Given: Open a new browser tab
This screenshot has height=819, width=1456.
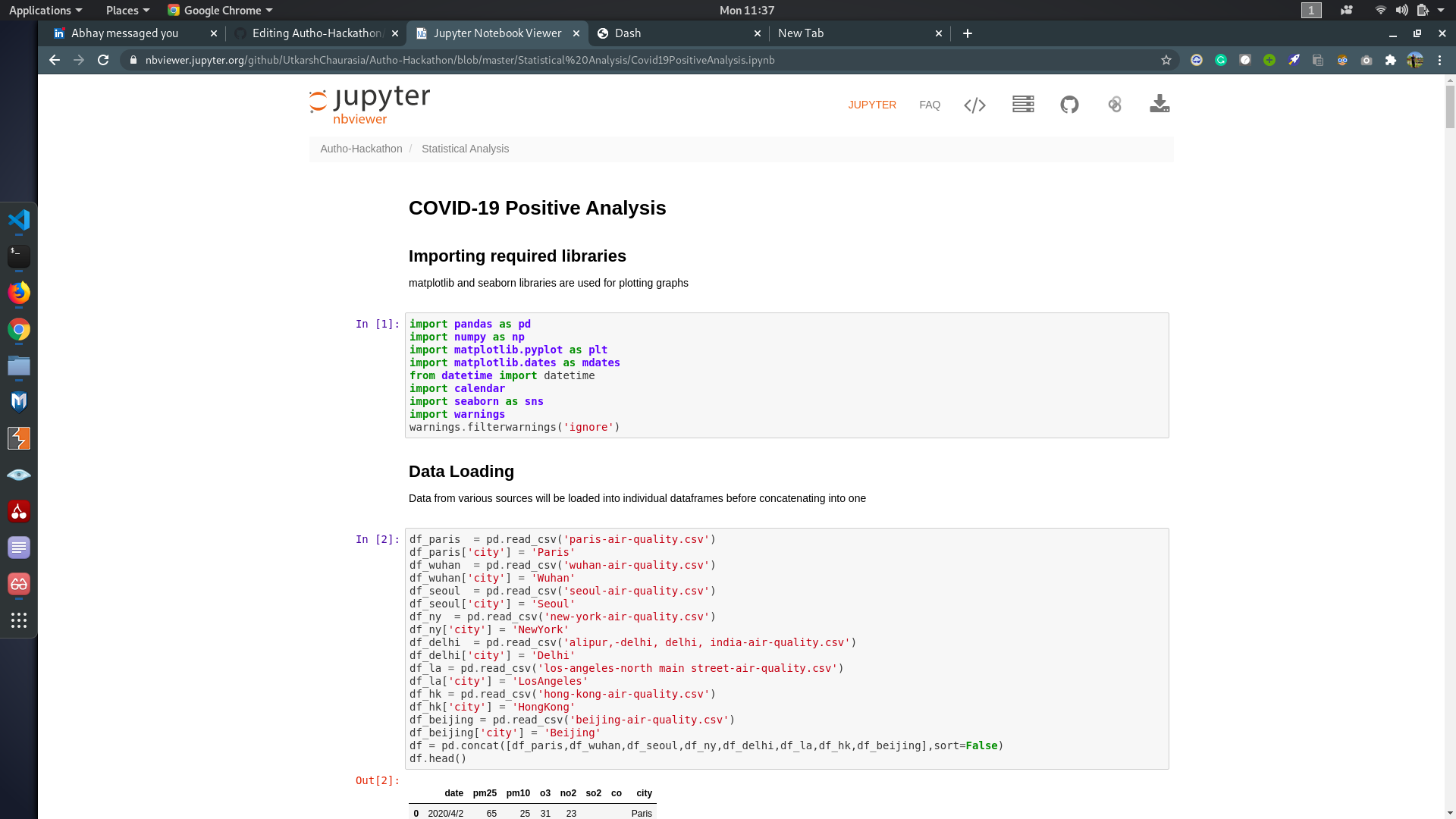Looking at the screenshot, I should coord(968,33).
